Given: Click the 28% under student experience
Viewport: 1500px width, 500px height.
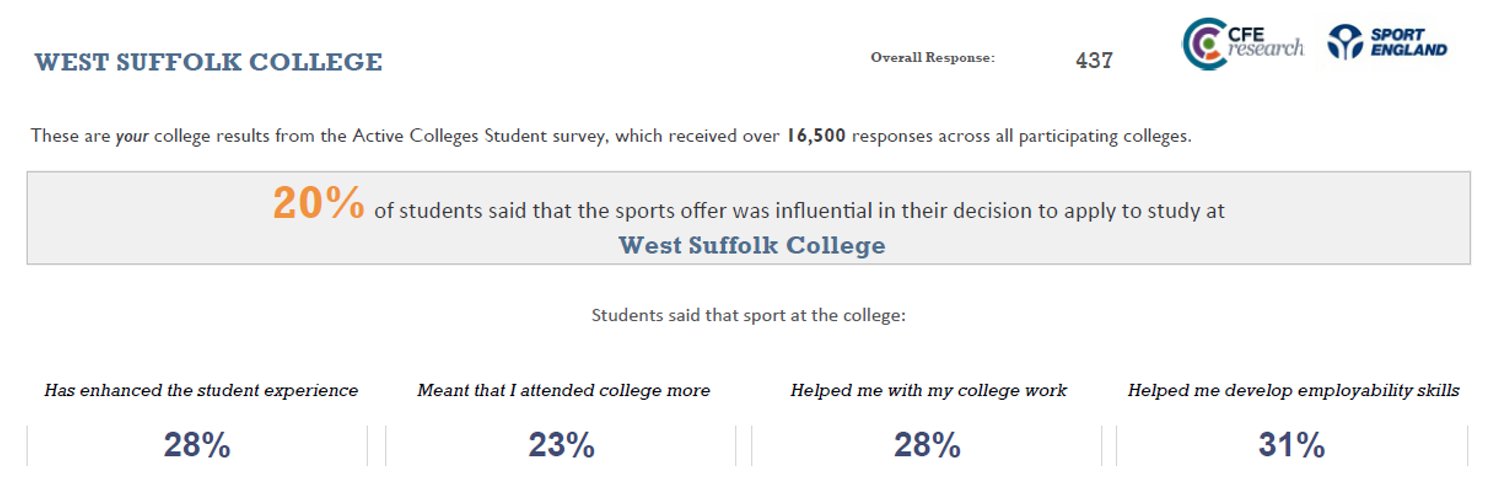Looking at the screenshot, I should (197, 445).
